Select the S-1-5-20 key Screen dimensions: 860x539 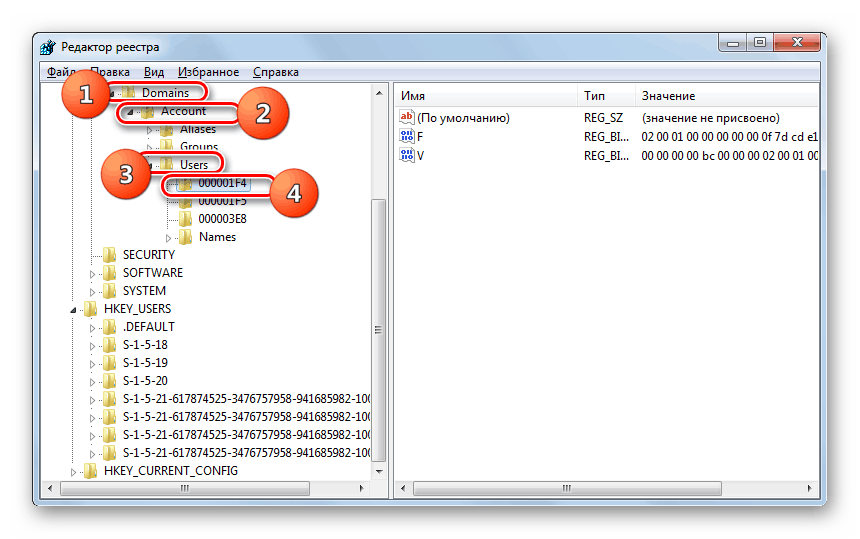coord(145,381)
